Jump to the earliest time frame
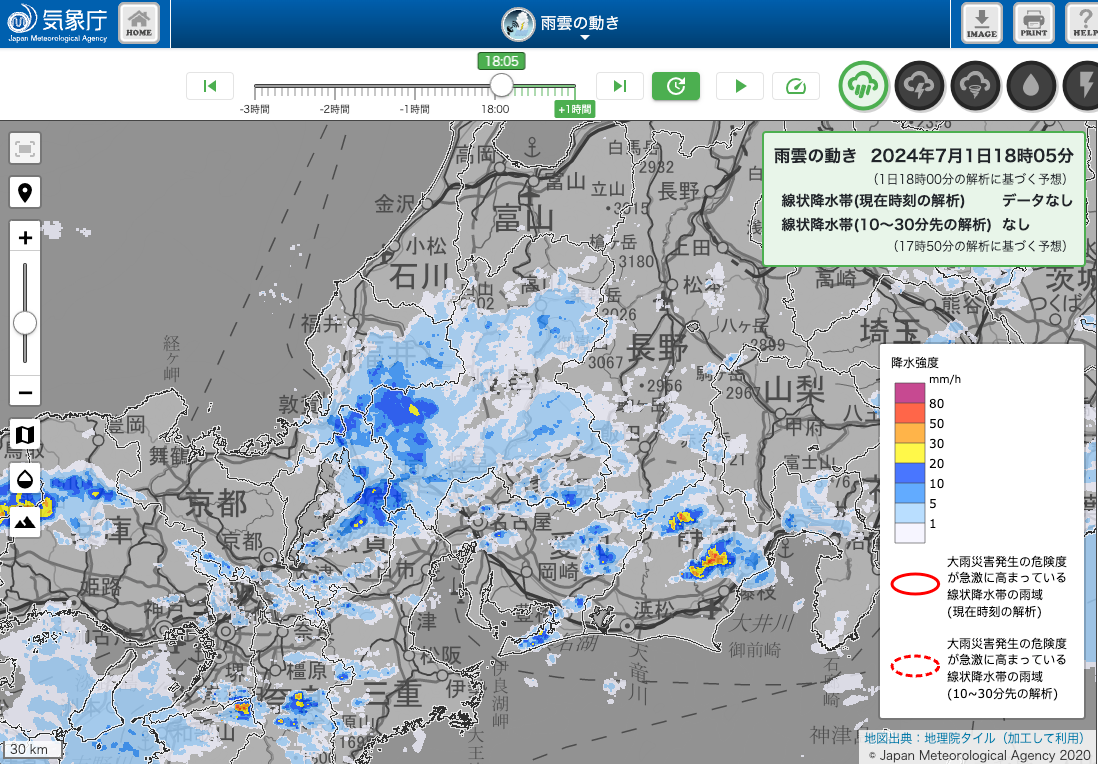The height and width of the screenshot is (764, 1098). click(209, 86)
